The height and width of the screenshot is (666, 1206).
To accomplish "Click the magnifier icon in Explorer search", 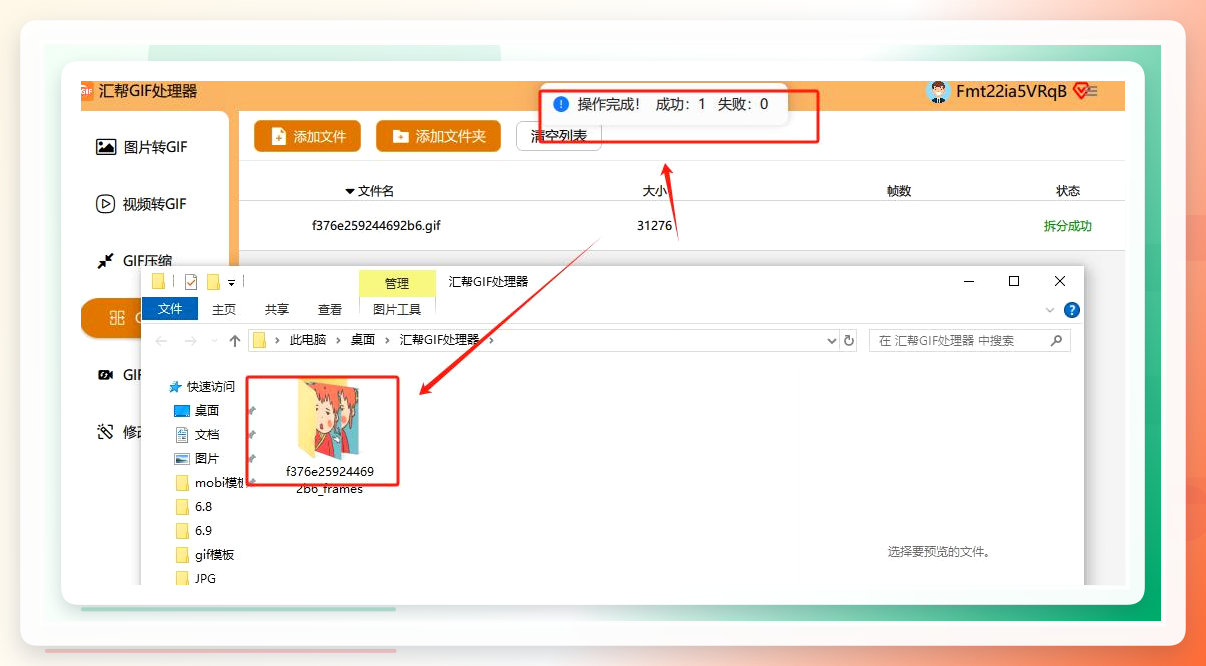I will click(x=1056, y=341).
